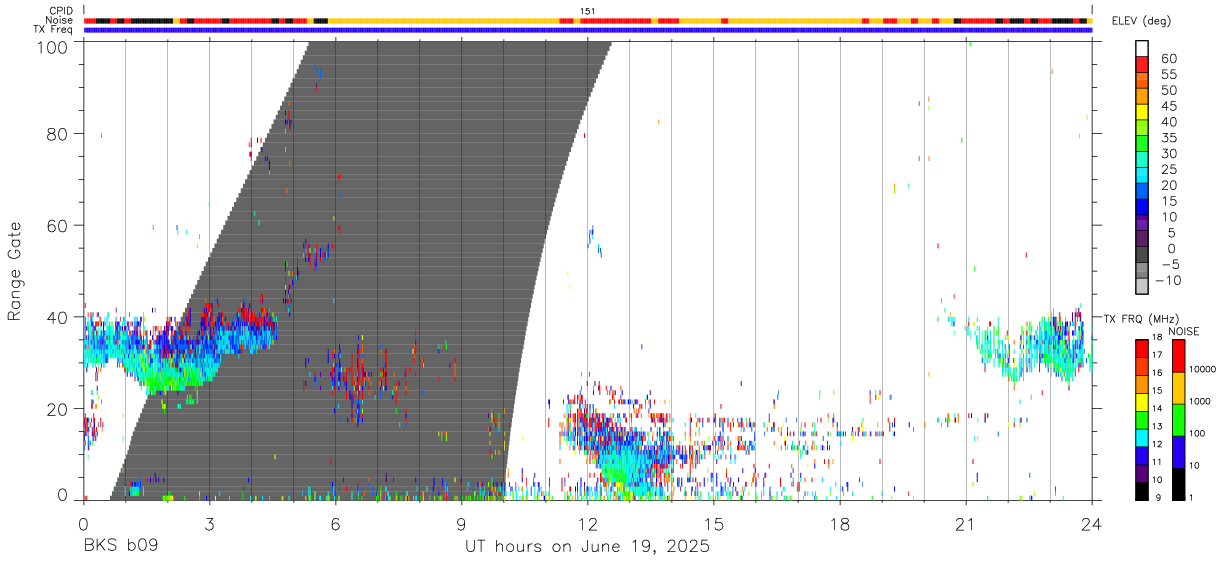Screen dimensions: 1228x567
Task: Click the ELEV (deg) legend title
Action: click(x=1142, y=21)
